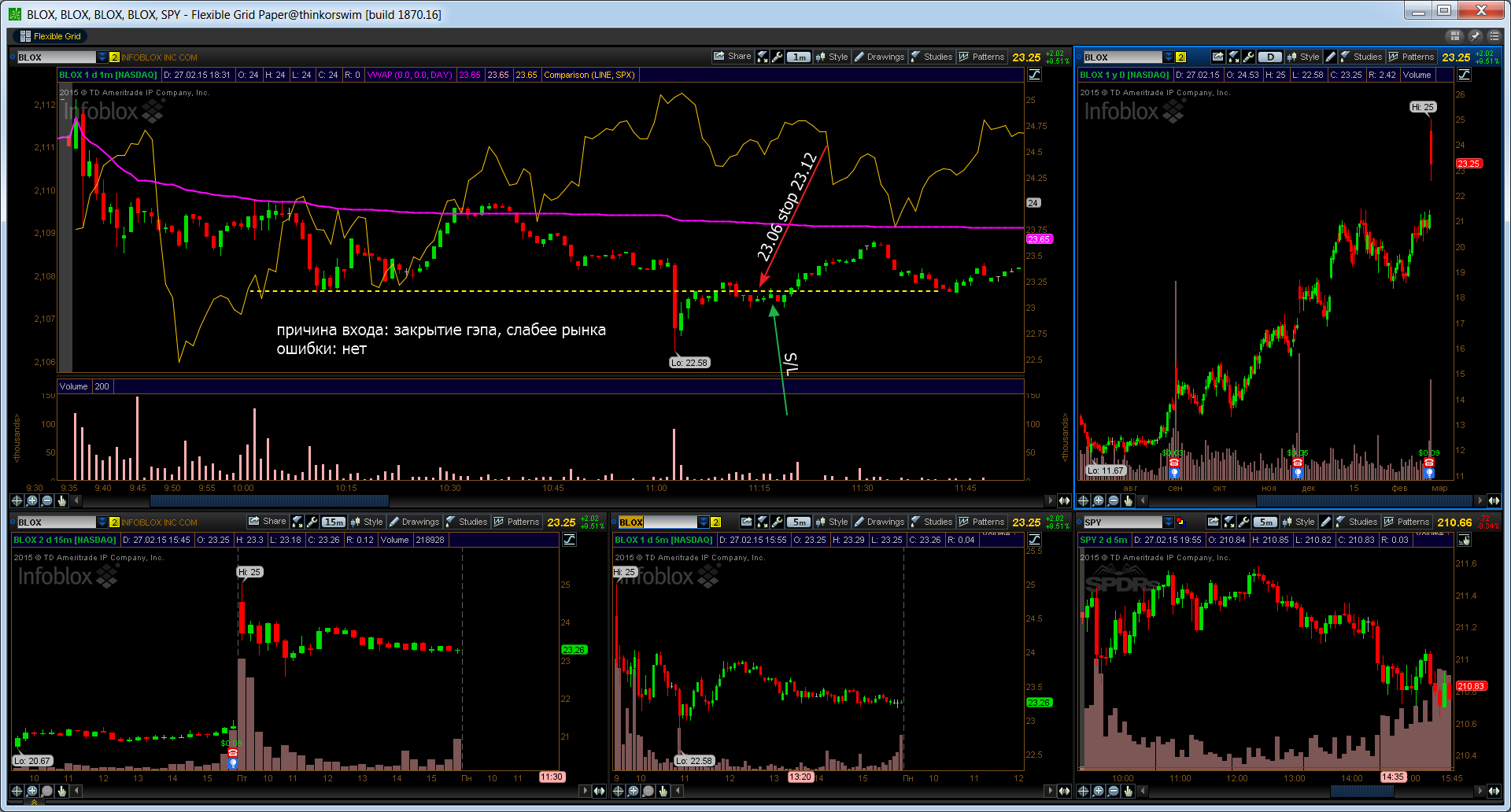This screenshot has height=812, width=1511.
Task: Click quick-study flask icon in 1m chart toolbar
Action: click(763, 57)
